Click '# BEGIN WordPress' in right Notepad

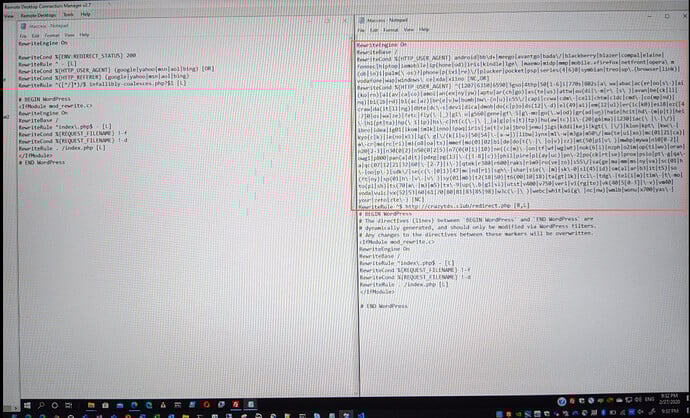click(385, 214)
